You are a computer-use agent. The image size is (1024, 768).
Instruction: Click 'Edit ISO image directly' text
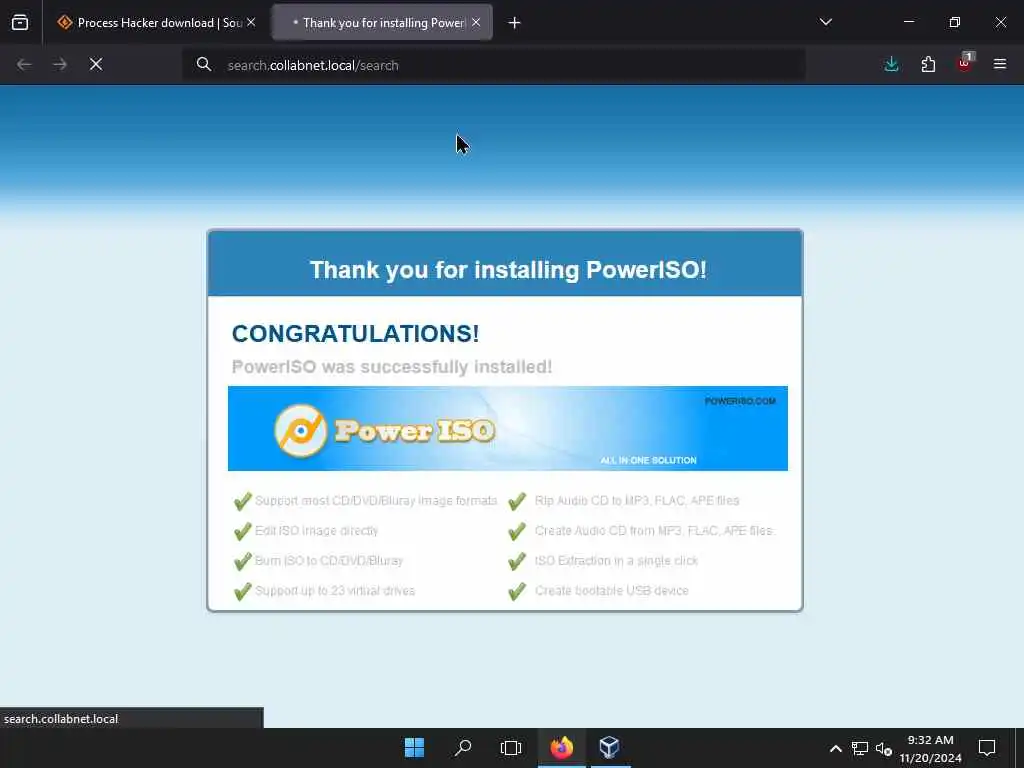(317, 531)
